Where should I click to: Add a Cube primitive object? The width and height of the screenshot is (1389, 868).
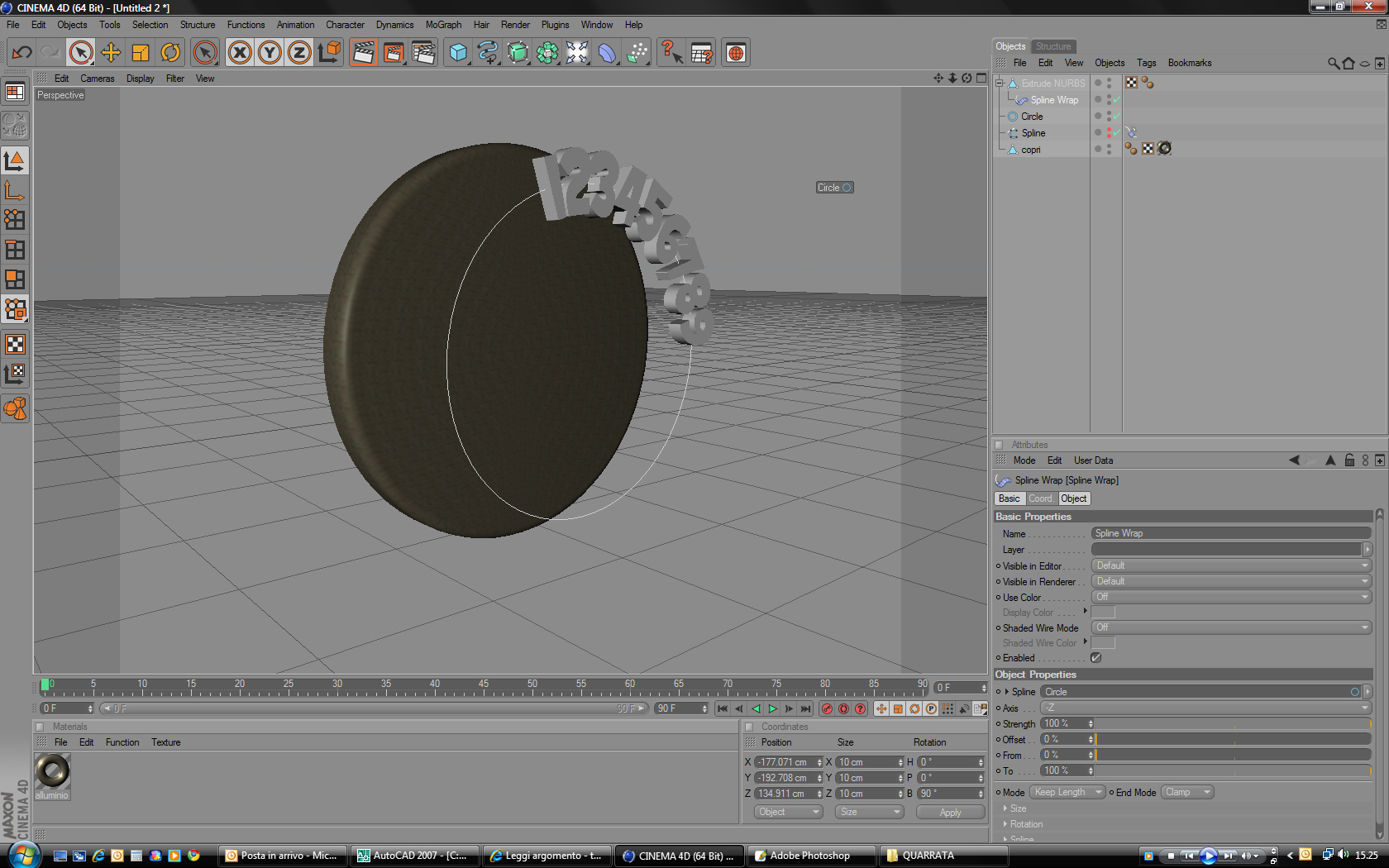(458, 53)
